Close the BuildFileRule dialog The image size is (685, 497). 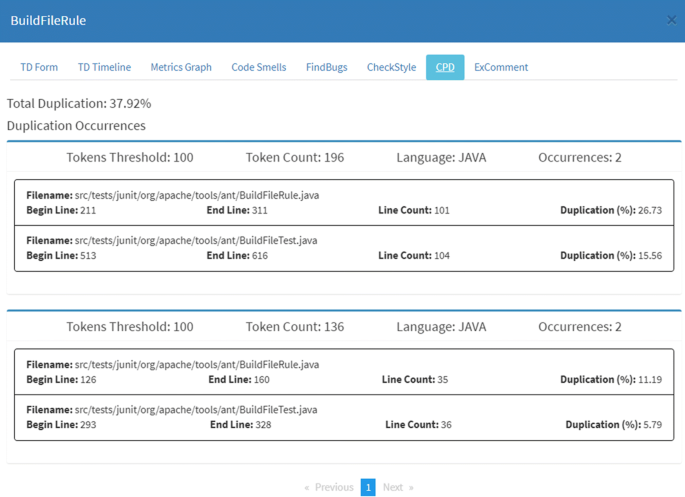[671, 20]
